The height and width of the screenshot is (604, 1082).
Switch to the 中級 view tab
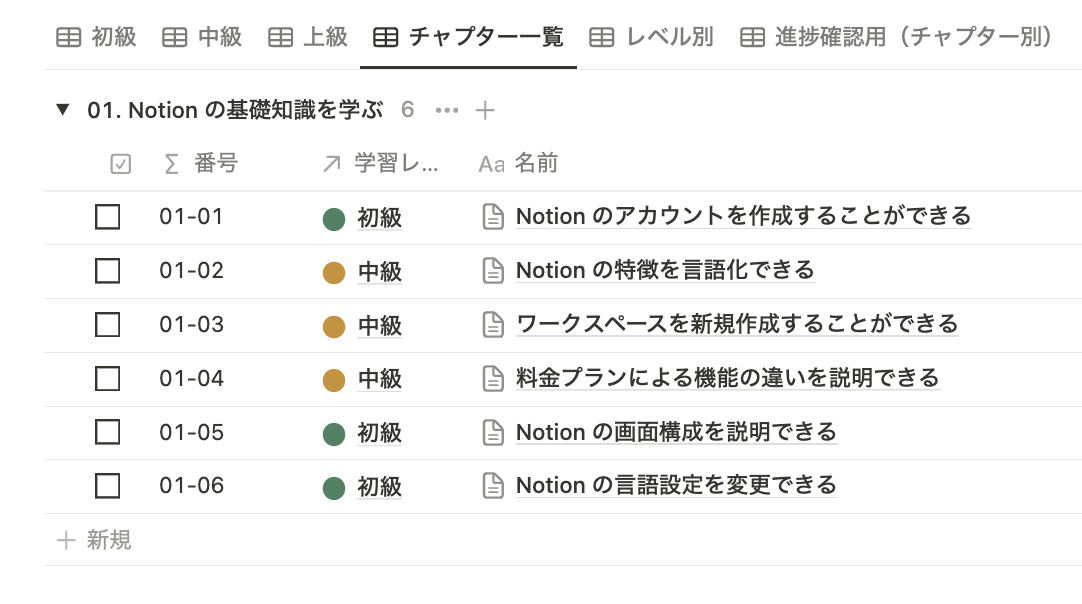click(202, 37)
